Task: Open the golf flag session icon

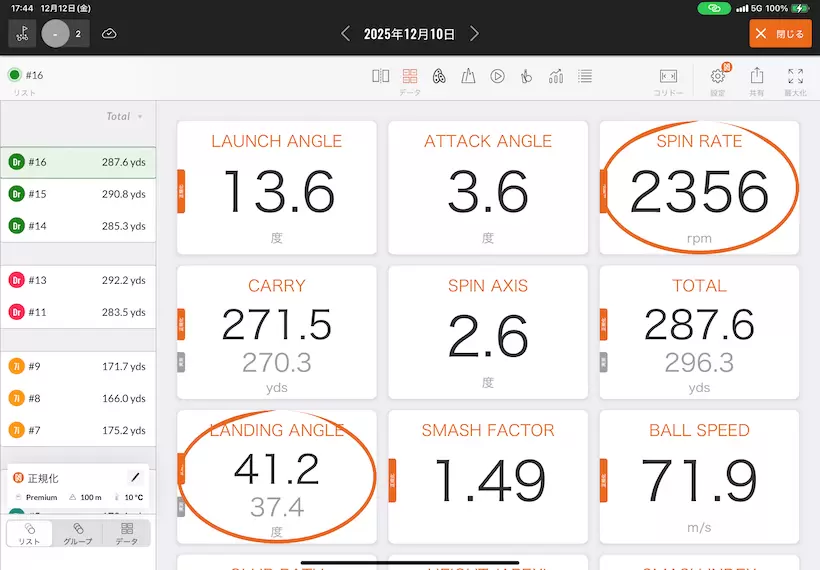Action: tap(22, 33)
